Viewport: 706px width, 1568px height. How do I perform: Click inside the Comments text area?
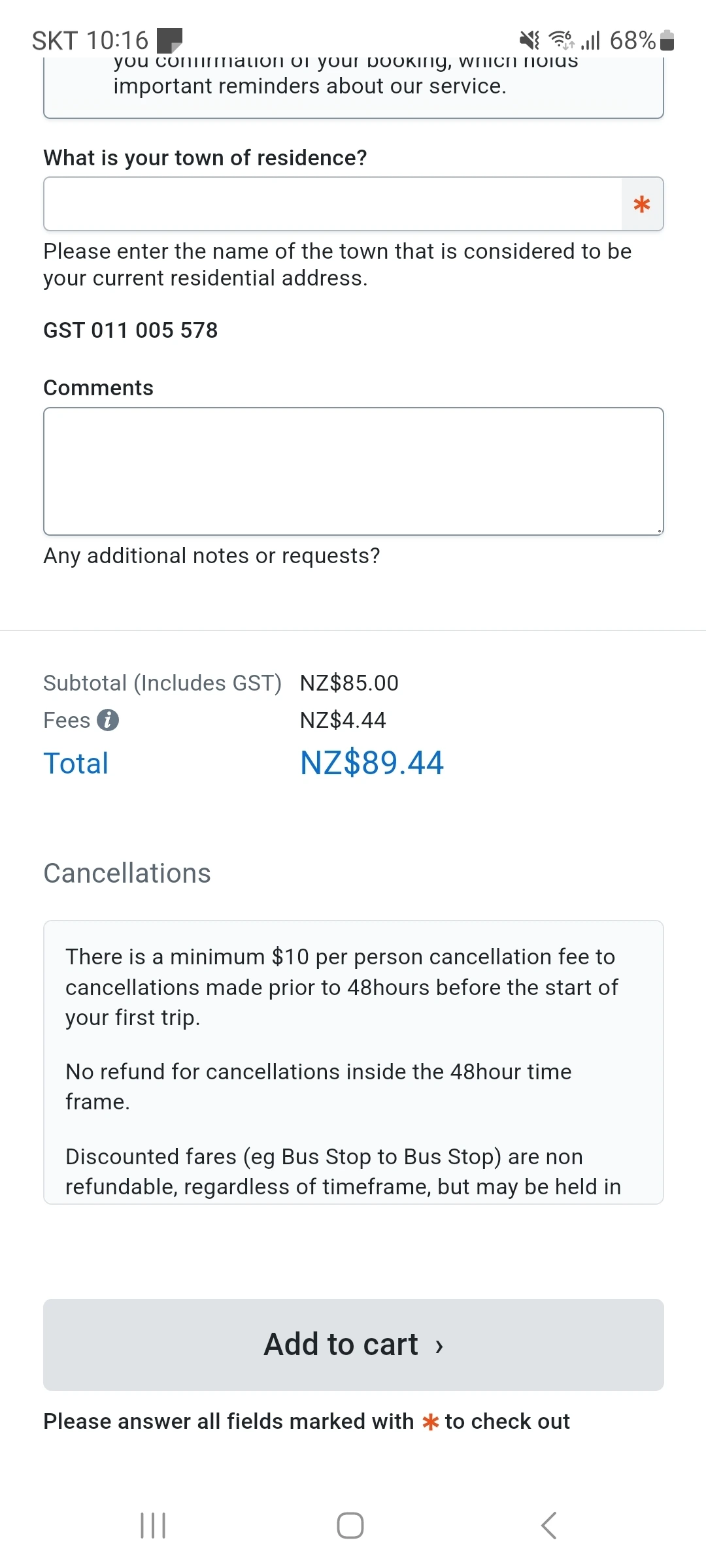[353, 471]
